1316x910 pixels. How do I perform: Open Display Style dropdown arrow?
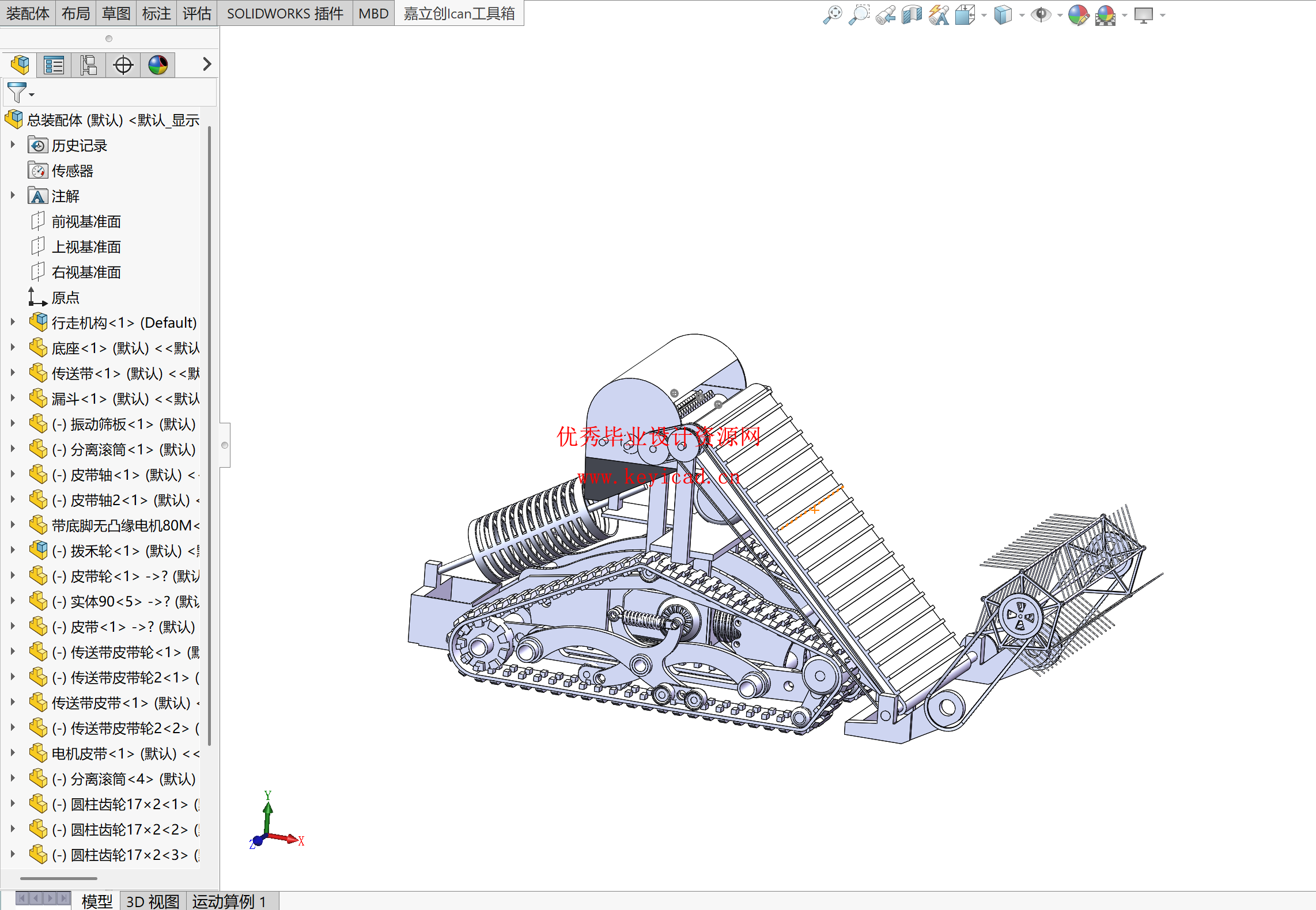point(1022,16)
